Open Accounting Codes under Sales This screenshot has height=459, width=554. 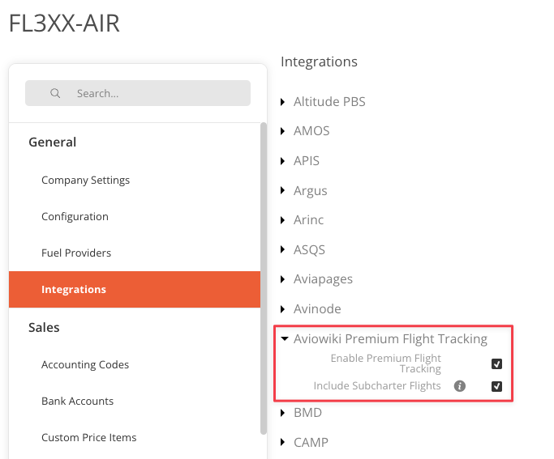tap(85, 365)
